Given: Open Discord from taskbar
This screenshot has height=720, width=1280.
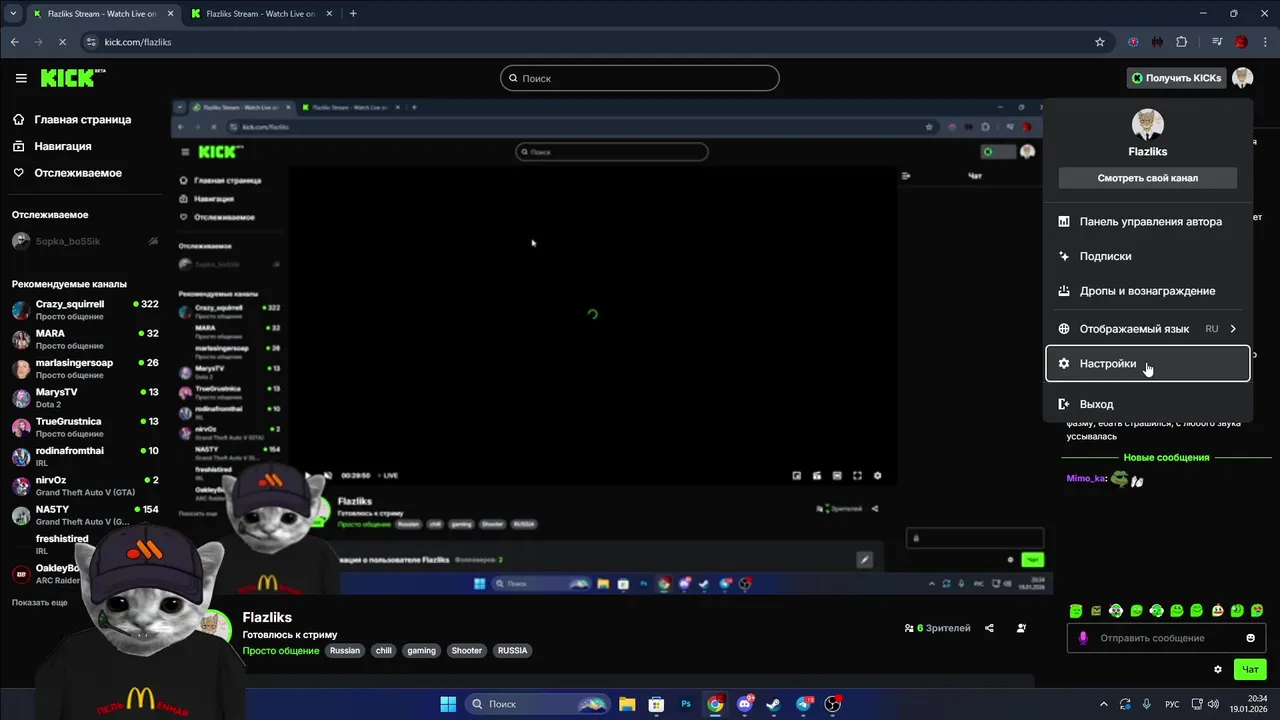Looking at the screenshot, I should tap(745, 704).
